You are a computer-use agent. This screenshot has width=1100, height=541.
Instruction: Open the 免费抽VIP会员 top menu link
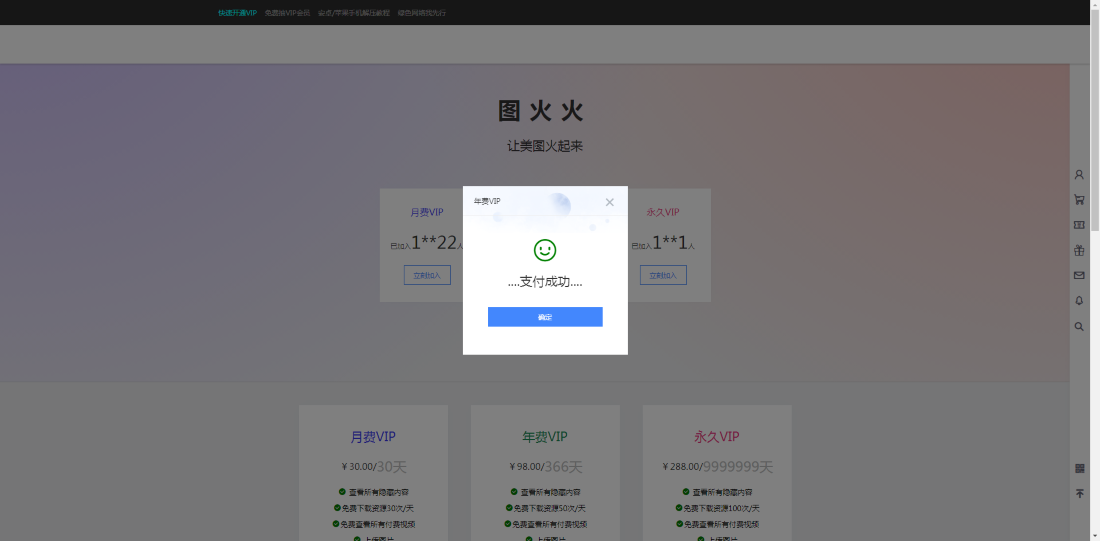tap(287, 13)
